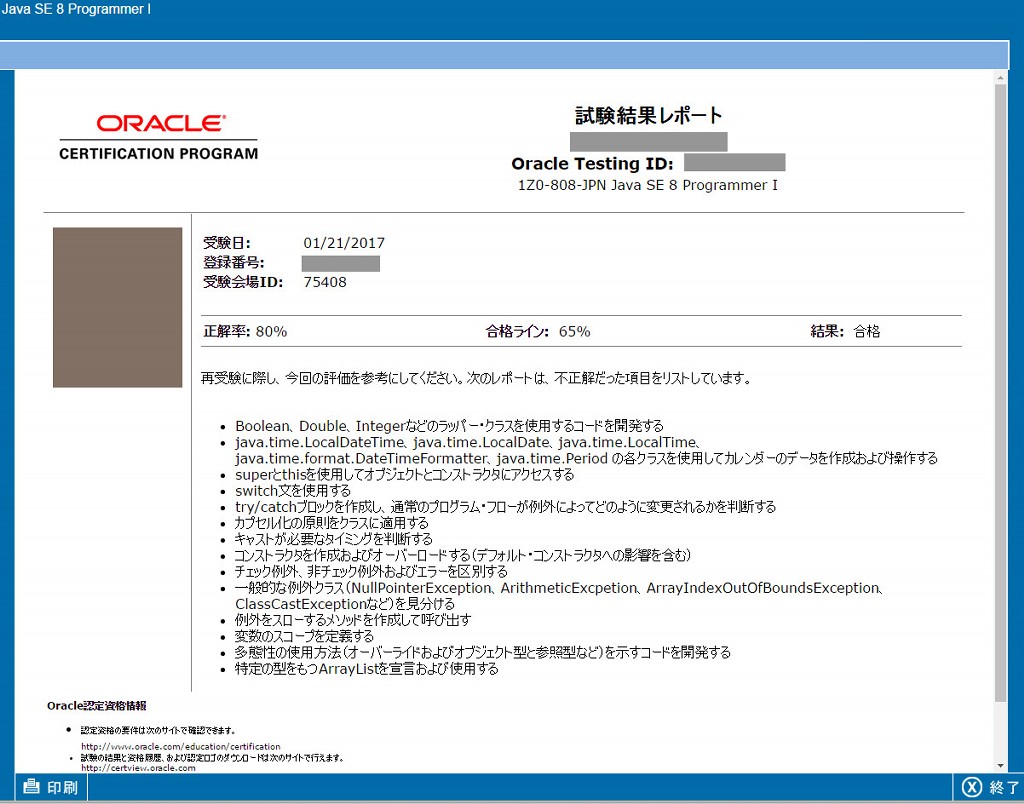Click the Boolean、Double、Integer wrapper class item
1024x804 pixels.
[x=449, y=426]
